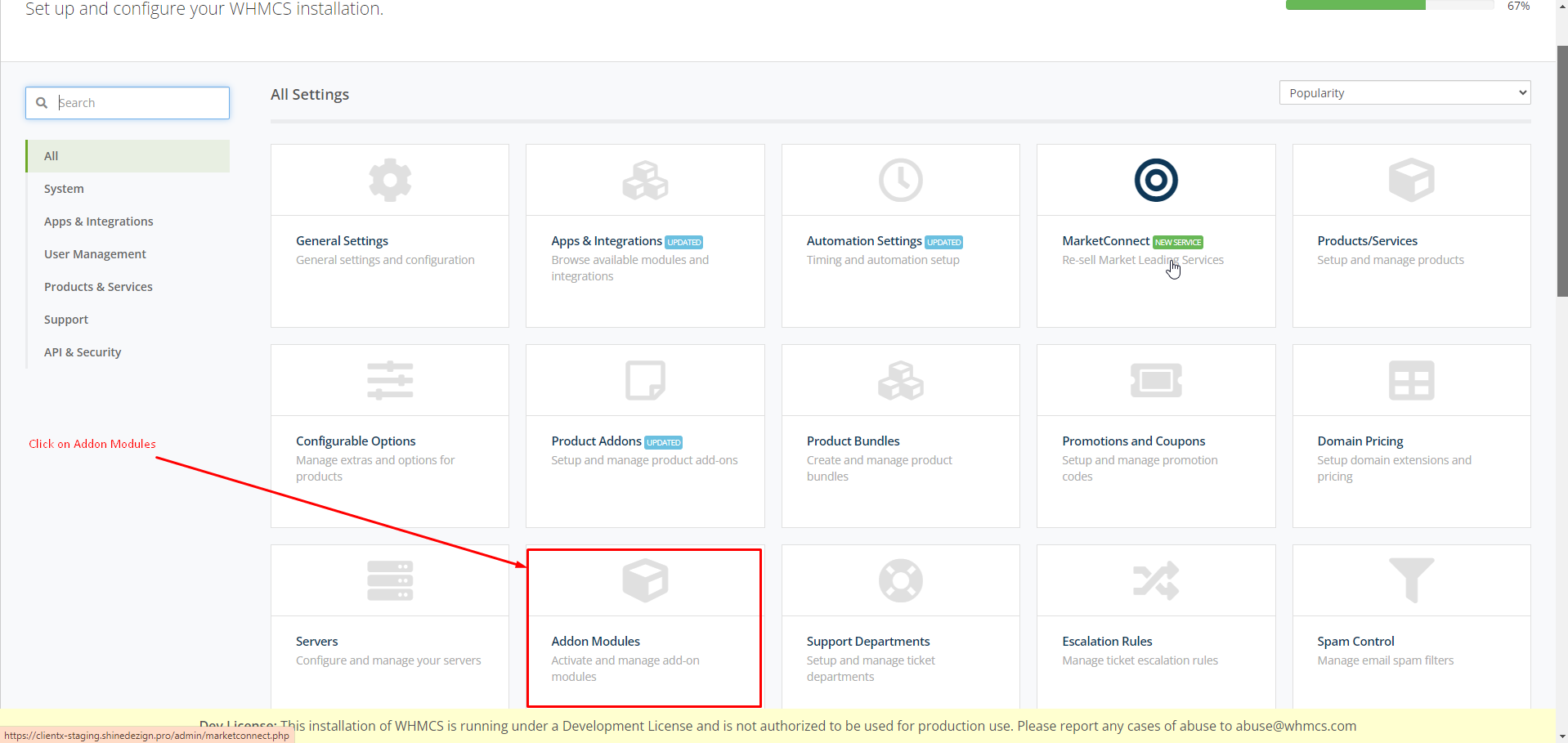Screen dimensions: 1568x743
Task: Open the Spam Control funnel icon
Action: pos(1411,580)
